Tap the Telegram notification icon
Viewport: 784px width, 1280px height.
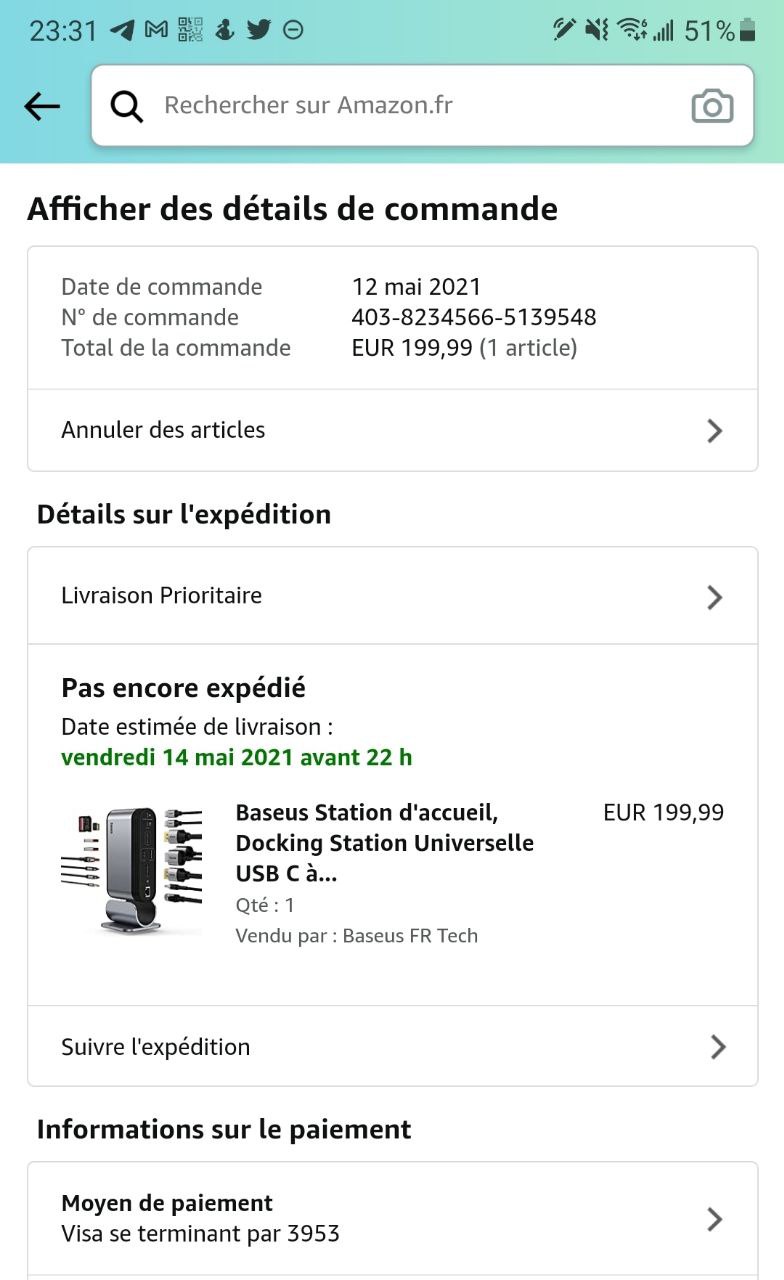pos(122,30)
